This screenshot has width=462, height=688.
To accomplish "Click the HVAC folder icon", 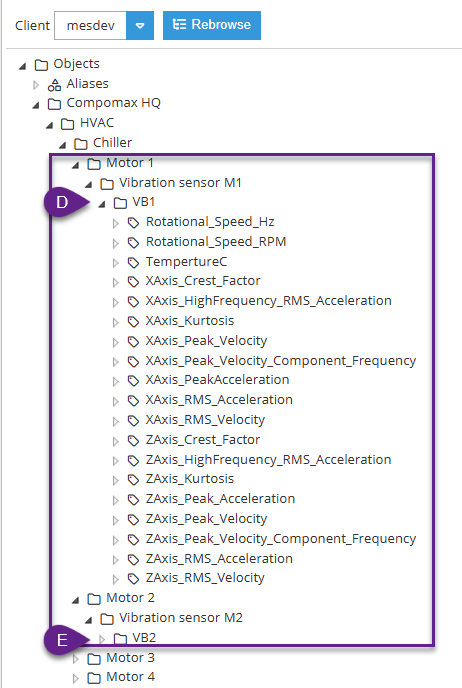I will click(x=68, y=124).
